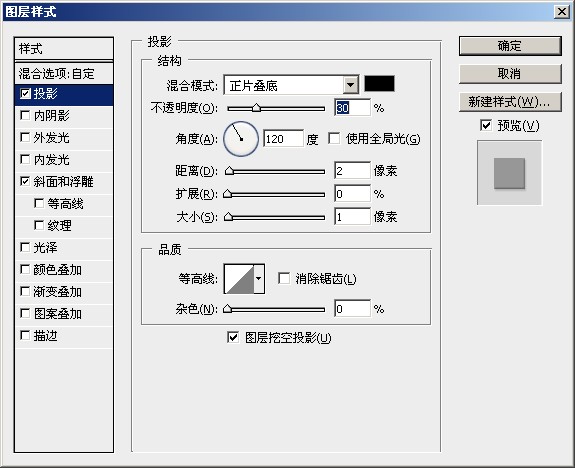Click the 扩展 spread slider handle
This screenshot has height=468, width=575.
227,194
